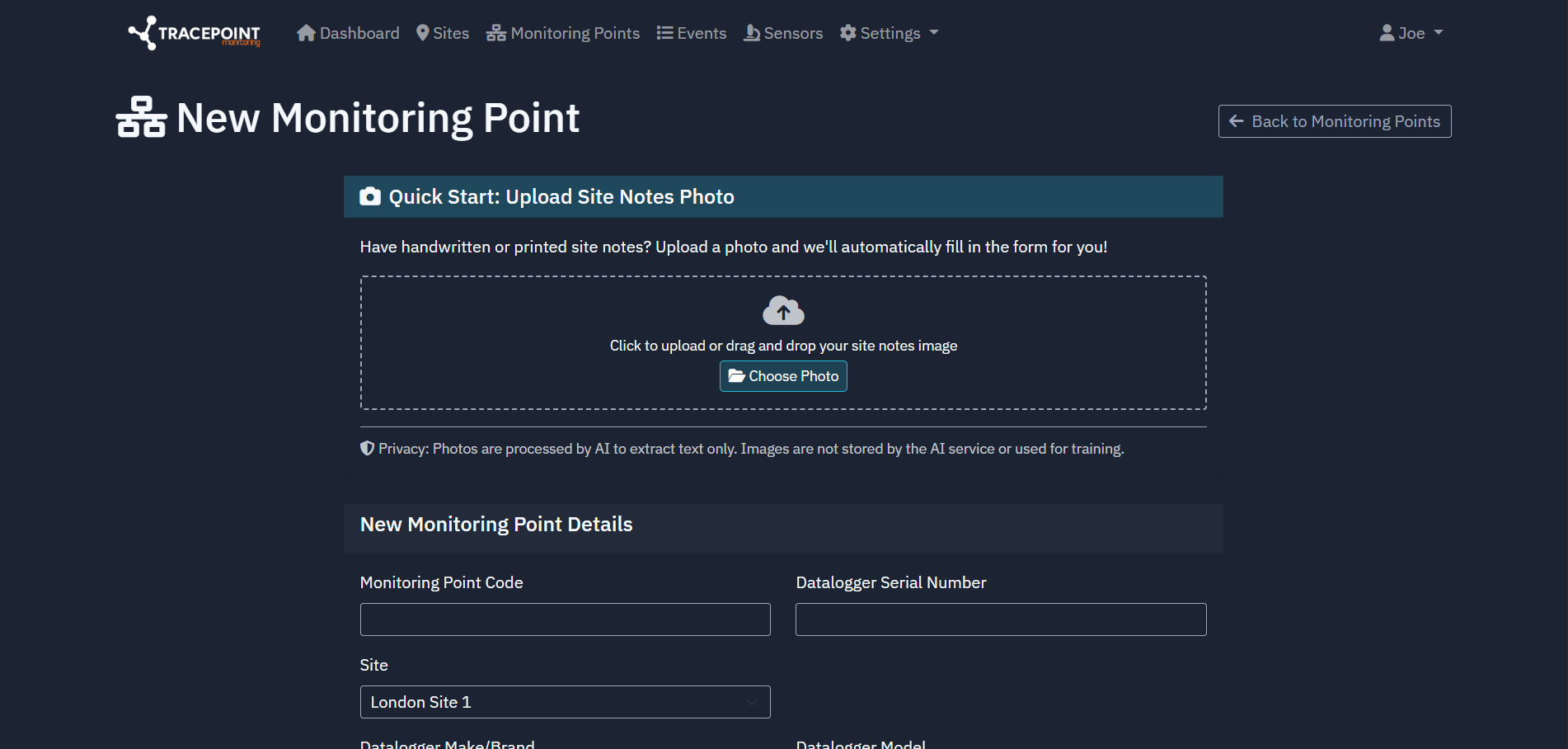
Task: Click the Events list icon
Action: pyautogui.click(x=664, y=32)
